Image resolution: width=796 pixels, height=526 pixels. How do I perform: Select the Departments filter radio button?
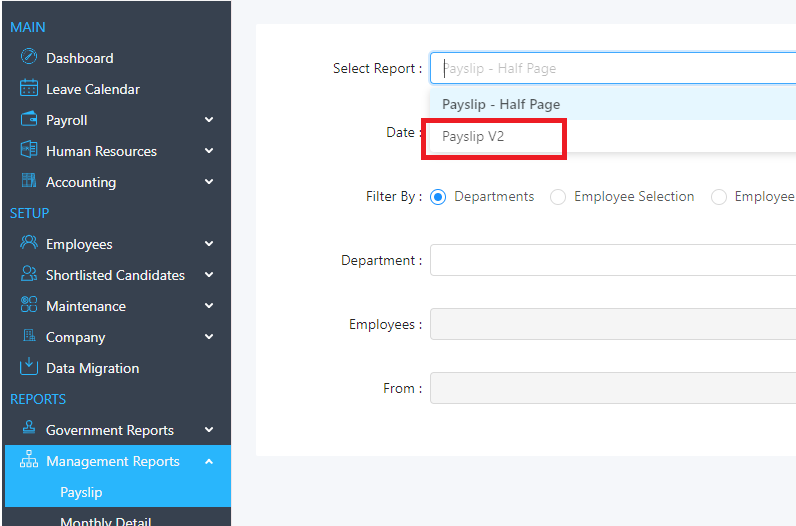tap(438, 196)
